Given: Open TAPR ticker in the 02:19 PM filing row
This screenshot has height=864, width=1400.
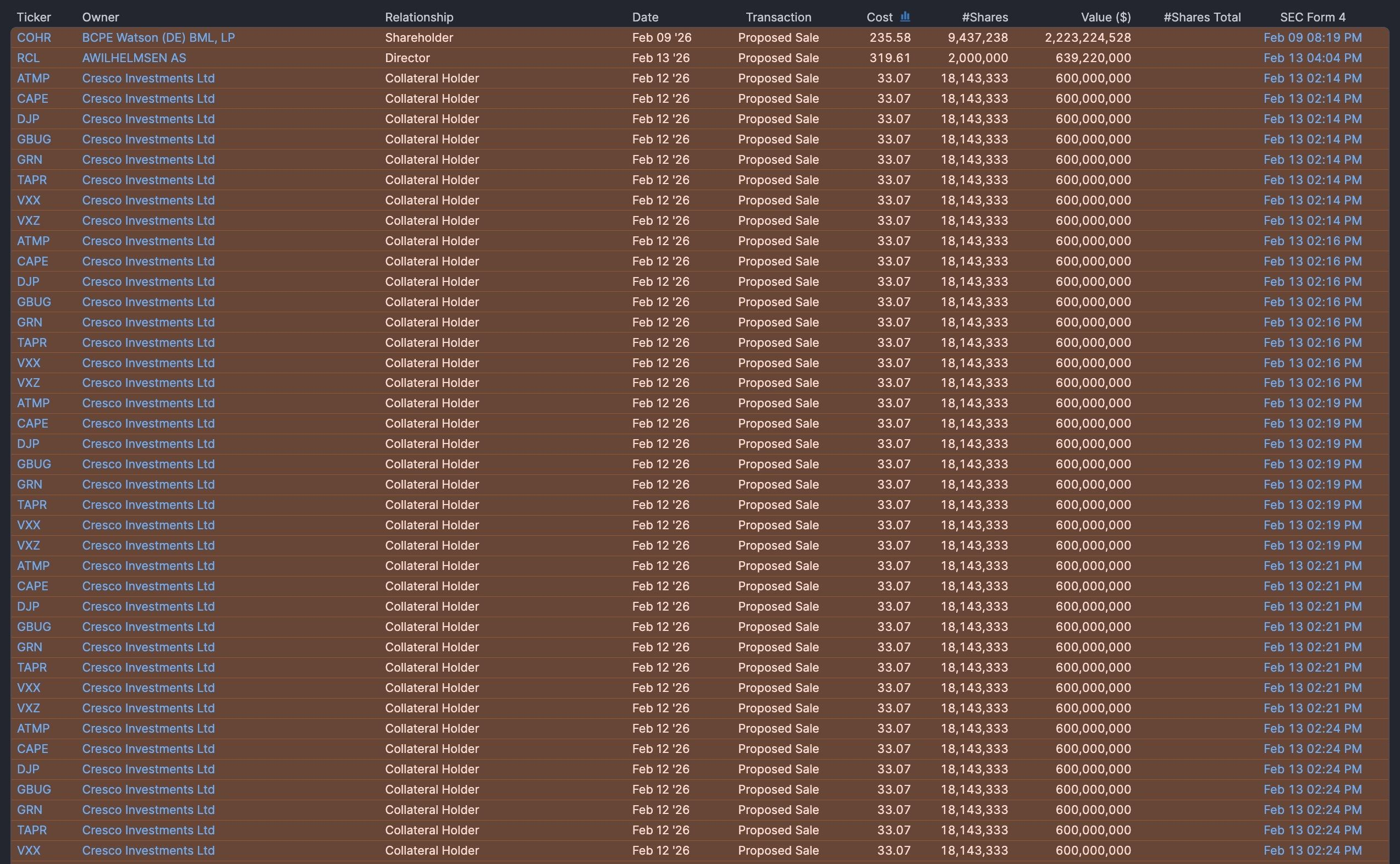Looking at the screenshot, I should click(32, 505).
